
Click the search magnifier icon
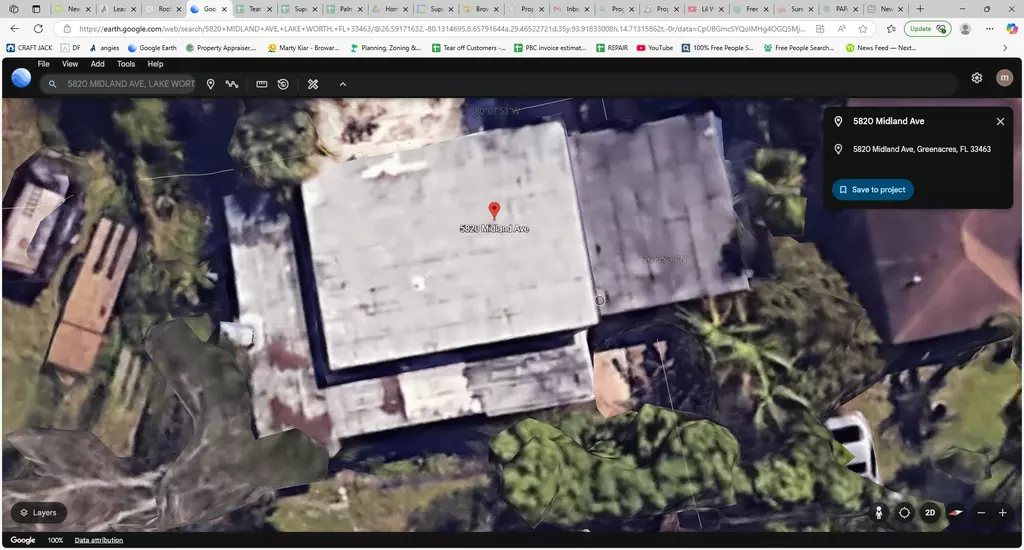tap(52, 84)
